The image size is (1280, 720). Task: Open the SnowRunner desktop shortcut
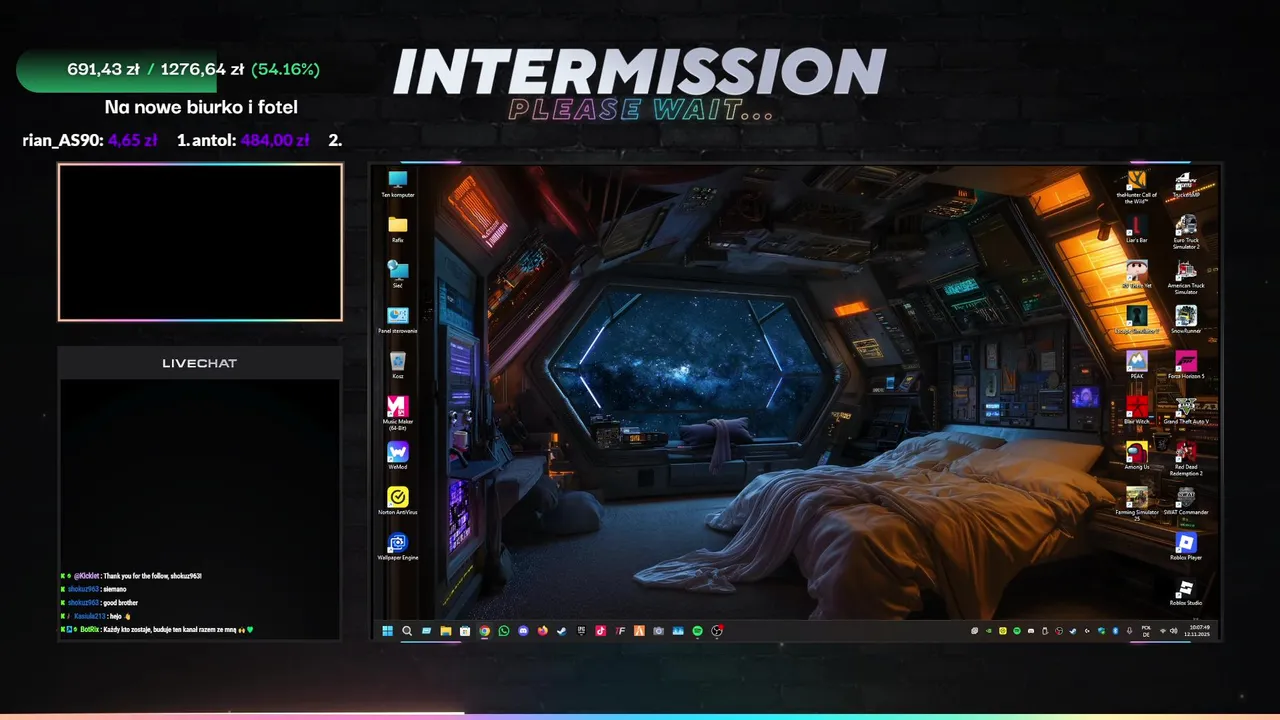[x=1185, y=320]
